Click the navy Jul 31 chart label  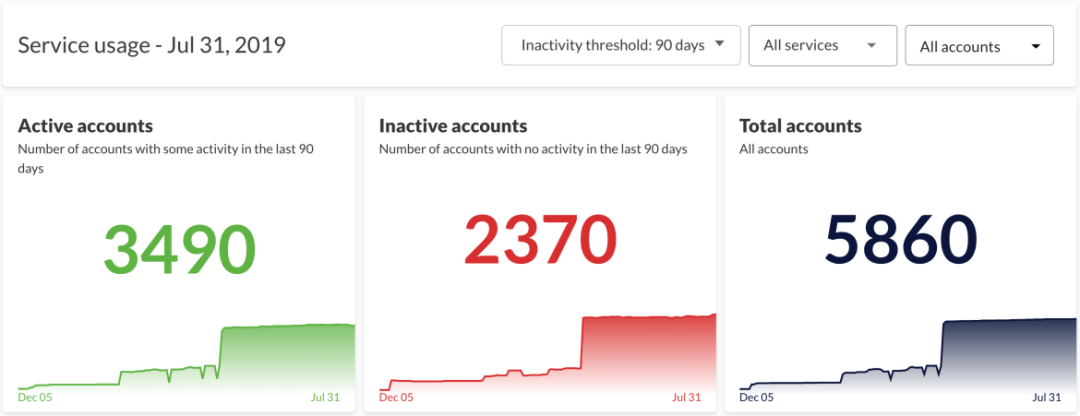click(1046, 397)
